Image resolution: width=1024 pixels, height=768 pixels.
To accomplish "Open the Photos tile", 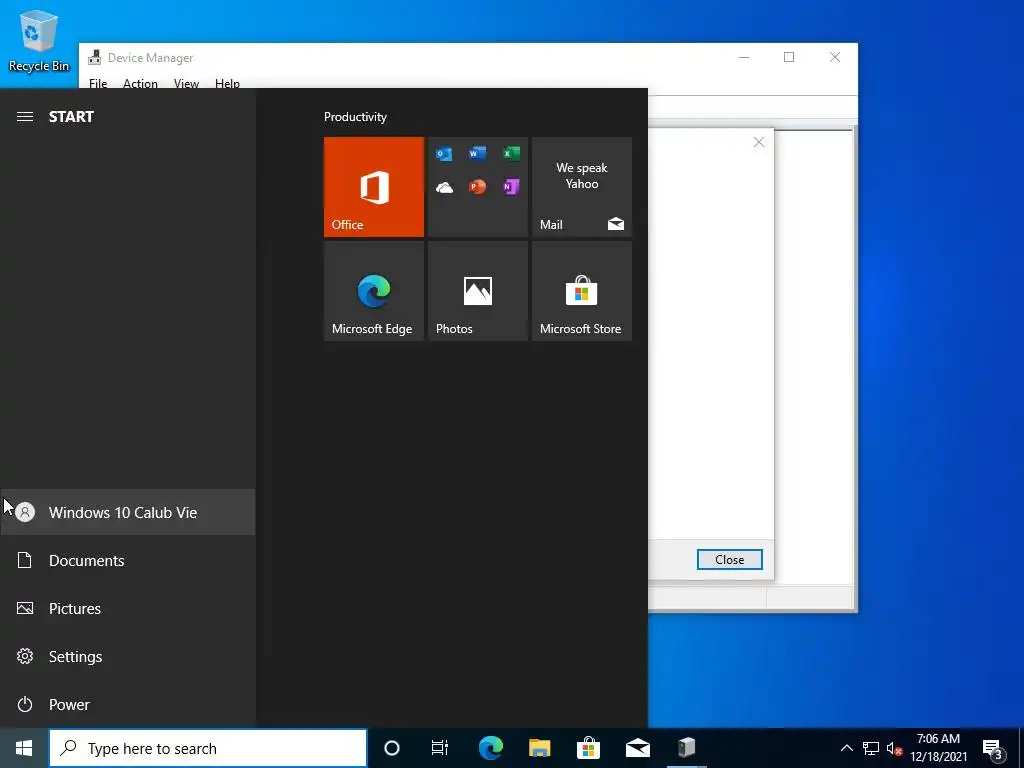I will [x=477, y=291].
